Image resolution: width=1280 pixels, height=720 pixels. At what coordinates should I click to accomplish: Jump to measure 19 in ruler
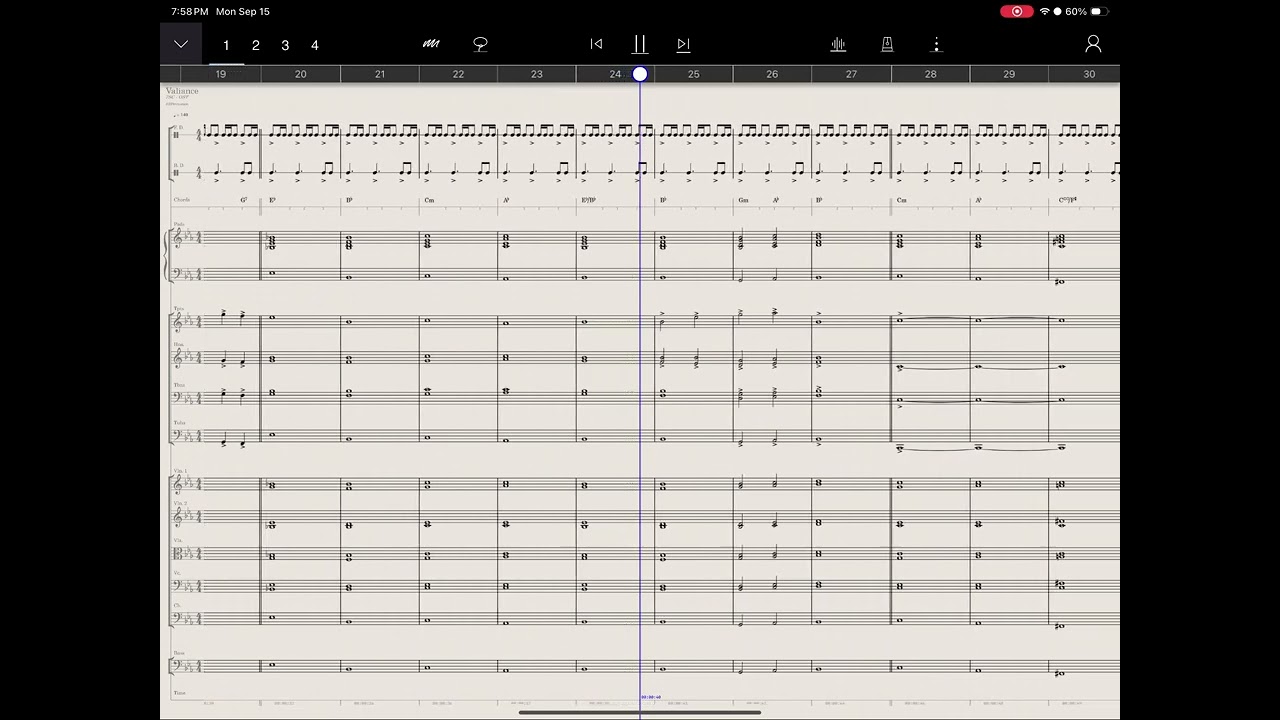pyautogui.click(x=221, y=74)
